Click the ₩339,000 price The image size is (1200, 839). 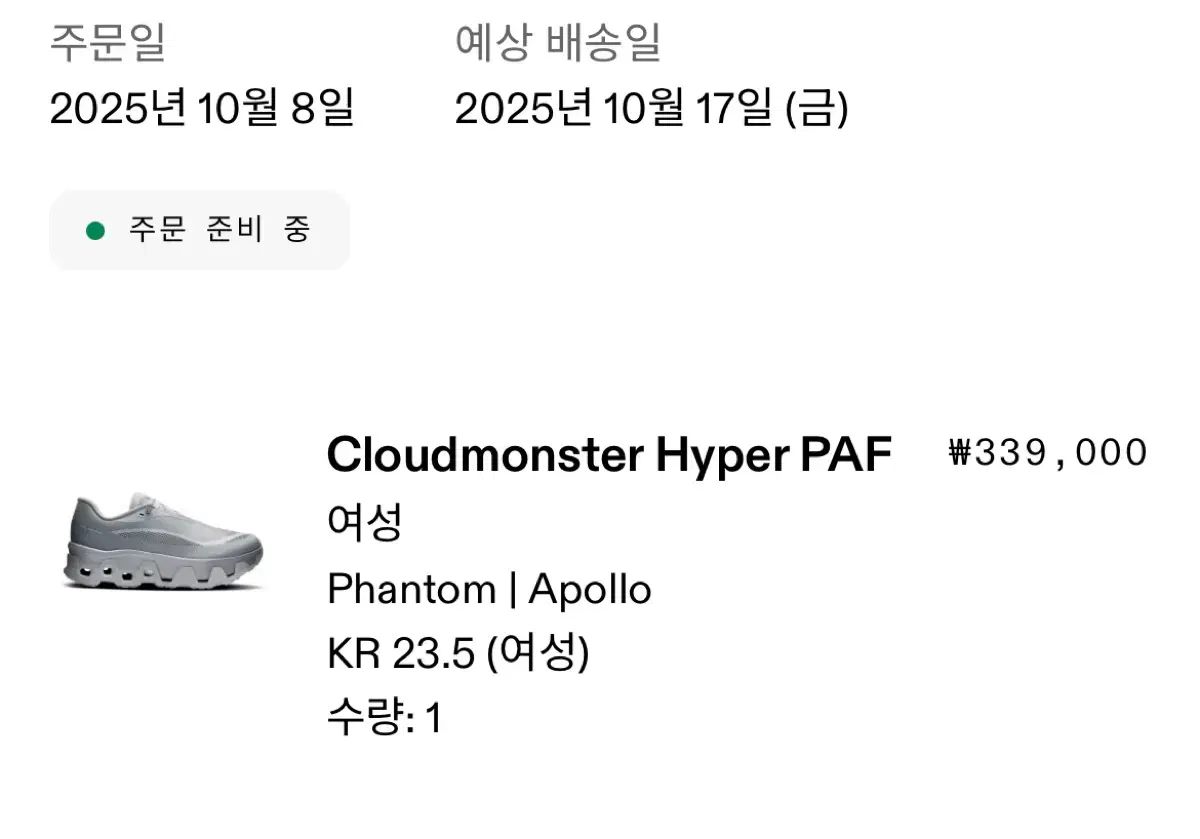[1047, 453]
